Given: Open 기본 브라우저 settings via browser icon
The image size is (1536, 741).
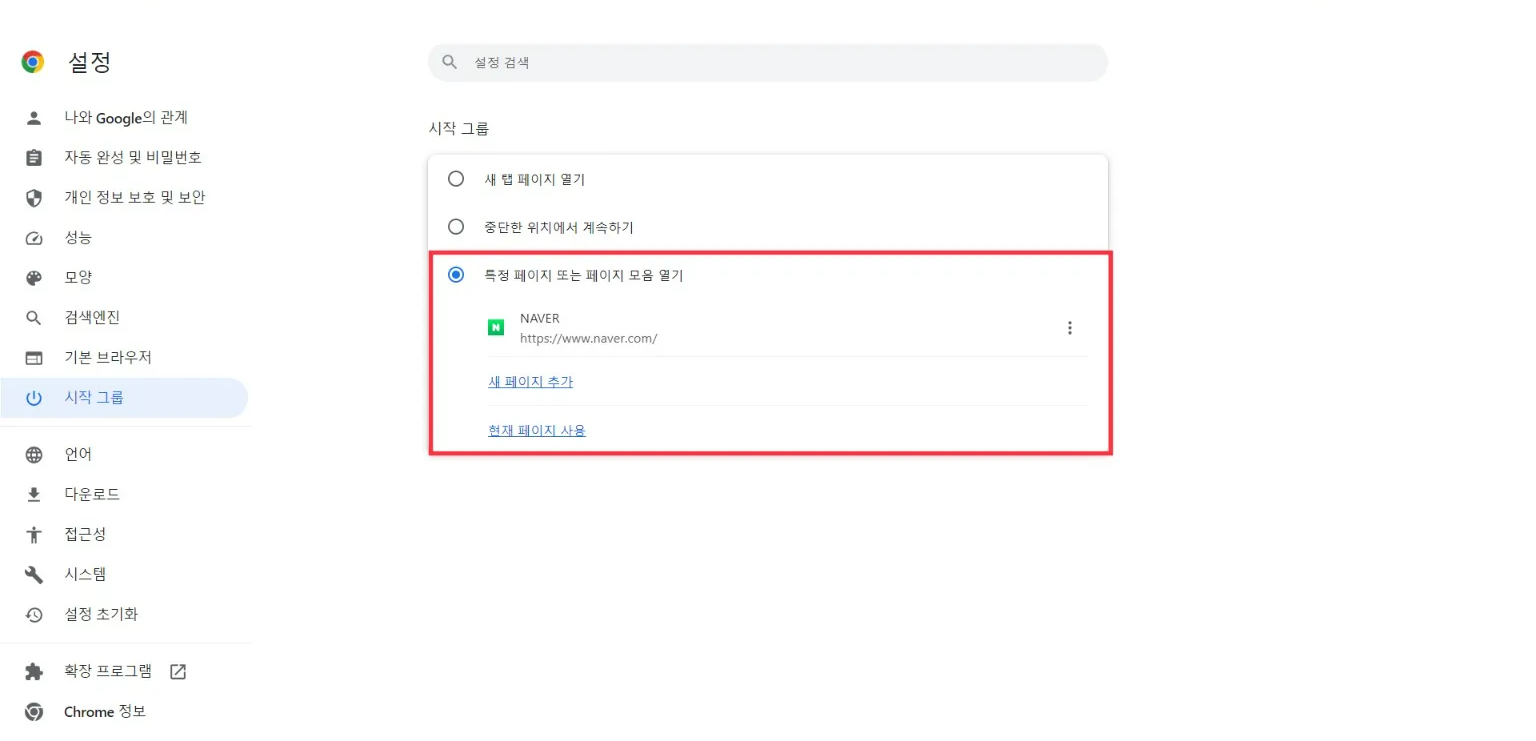Looking at the screenshot, I should coord(33,357).
